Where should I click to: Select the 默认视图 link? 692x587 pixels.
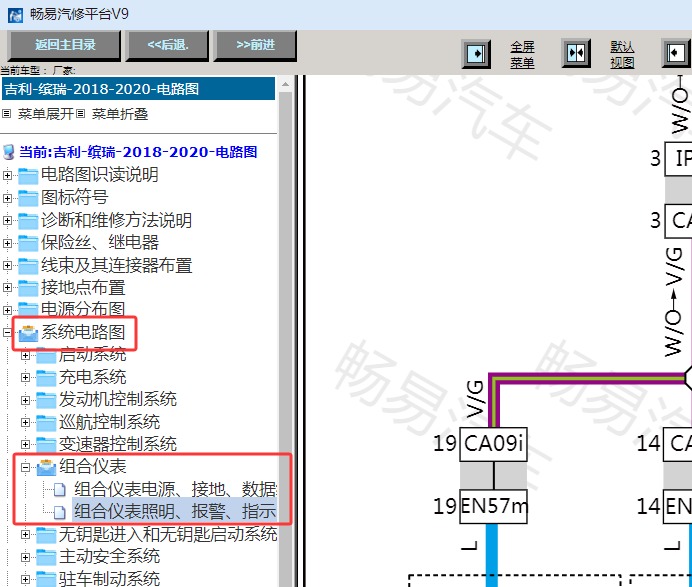pyautogui.click(x=622, y=55)
